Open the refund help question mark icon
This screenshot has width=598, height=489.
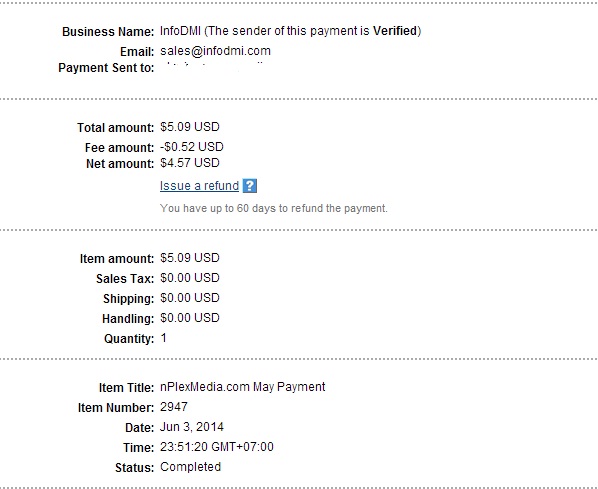click(x=249, y=186)
